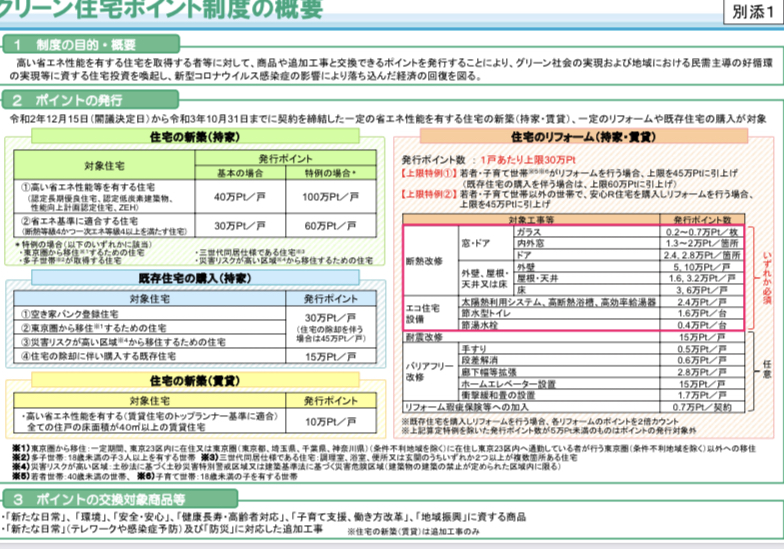The image size is (784, 549).
Task: Click row "①空き家バンク登録住宅"
Action: click(150, 314)
